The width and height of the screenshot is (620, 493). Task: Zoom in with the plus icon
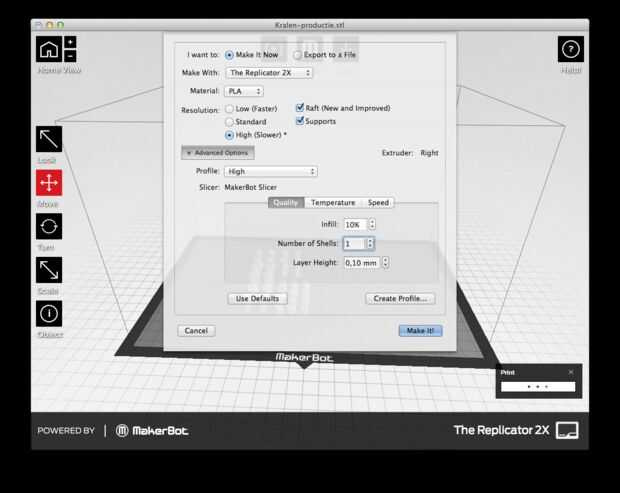coord(70,42)
